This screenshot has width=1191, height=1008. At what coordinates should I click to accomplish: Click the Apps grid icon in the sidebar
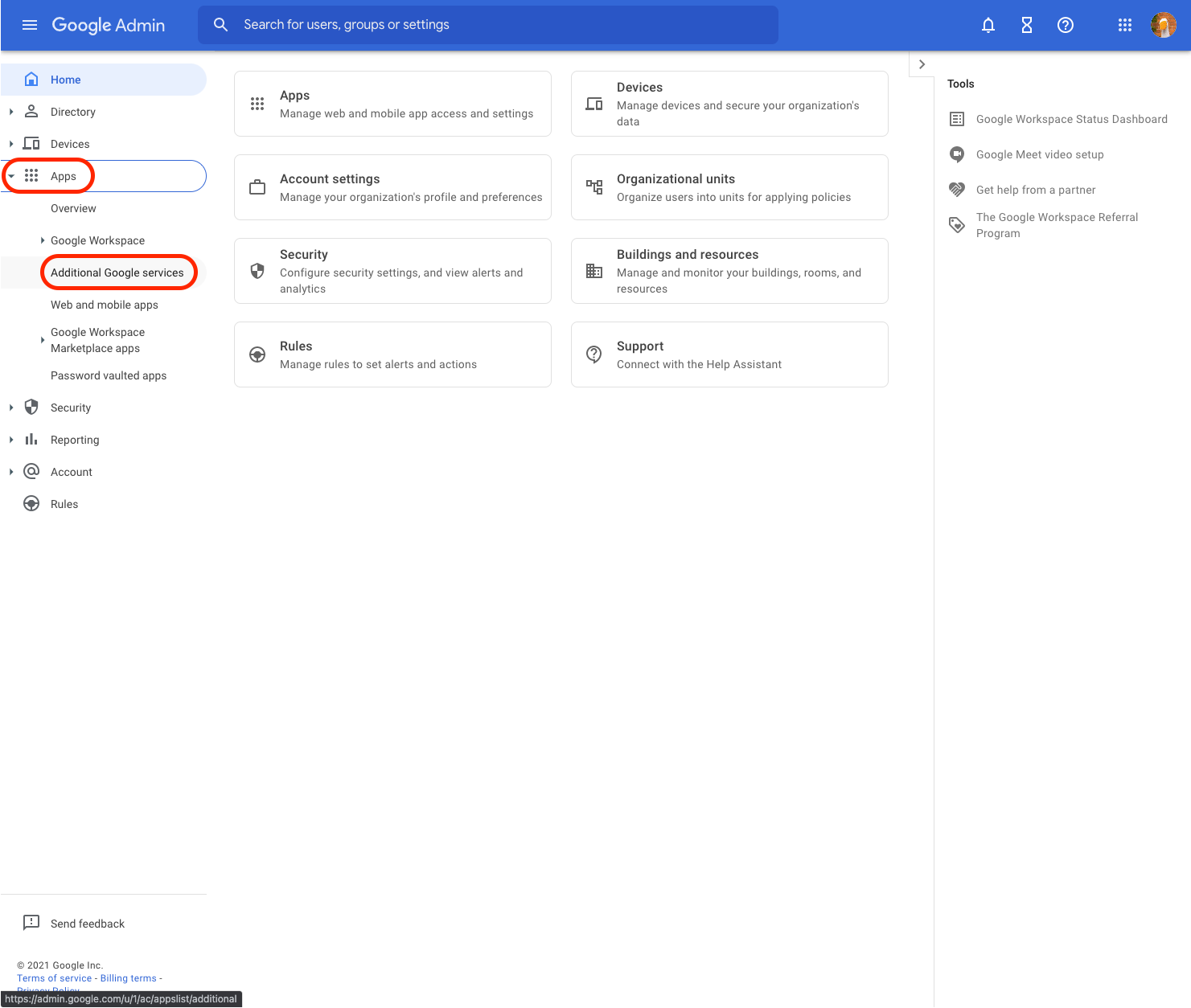[x=31, y=175]
